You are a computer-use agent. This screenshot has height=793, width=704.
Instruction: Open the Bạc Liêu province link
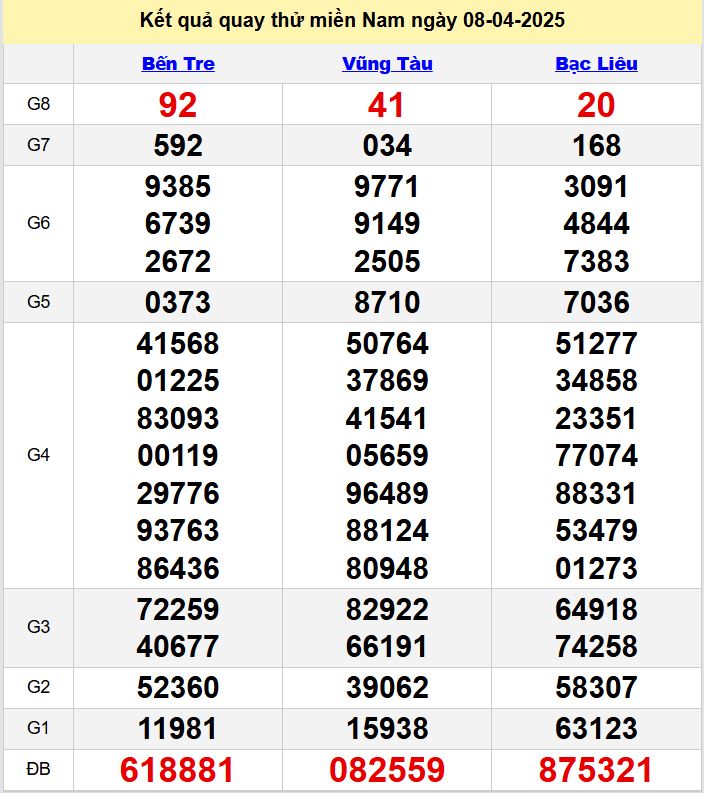point(596,64)
